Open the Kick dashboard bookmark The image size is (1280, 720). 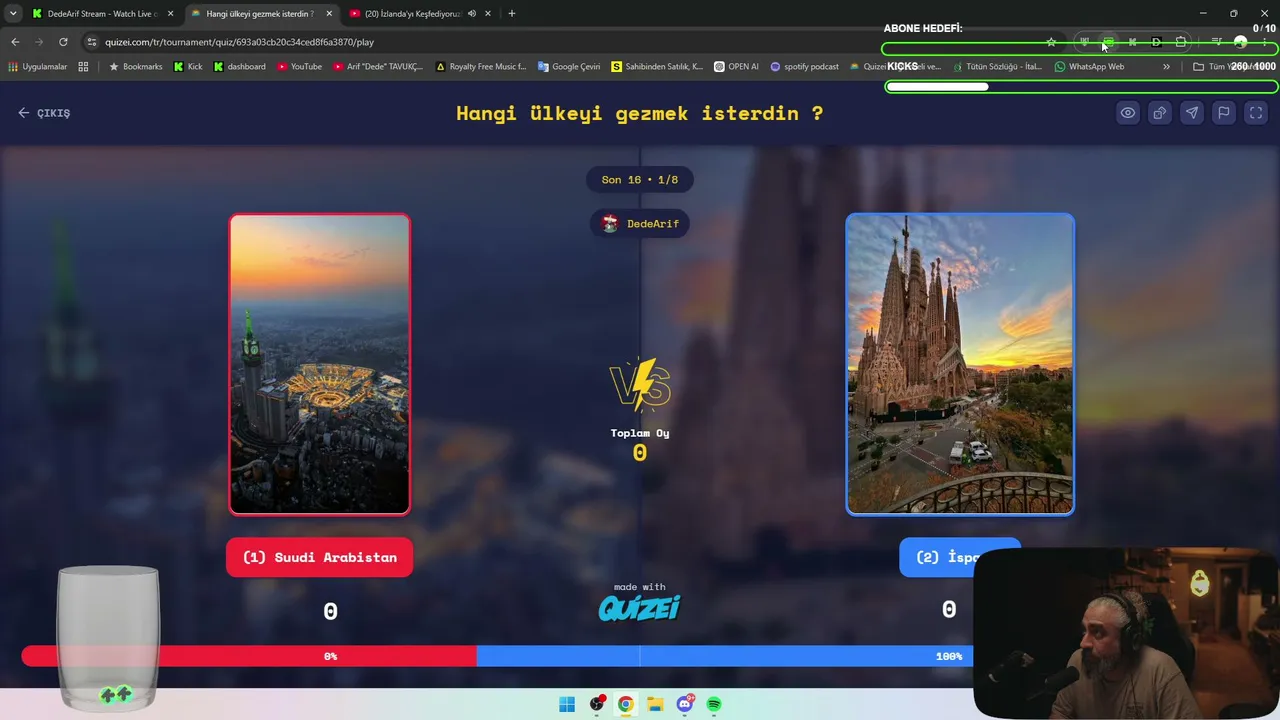pos(240,67)
